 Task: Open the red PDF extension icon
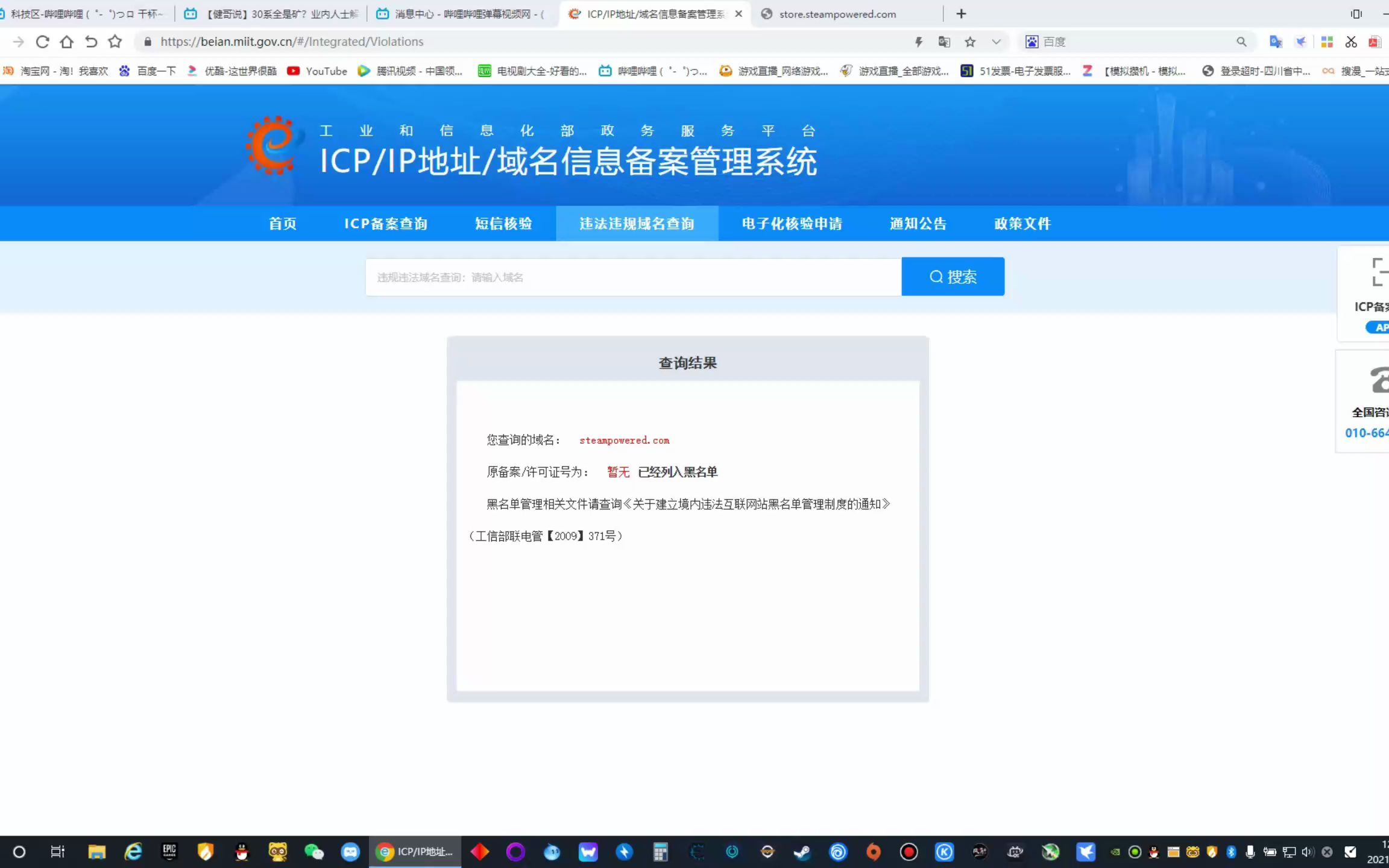[1375, 42]
